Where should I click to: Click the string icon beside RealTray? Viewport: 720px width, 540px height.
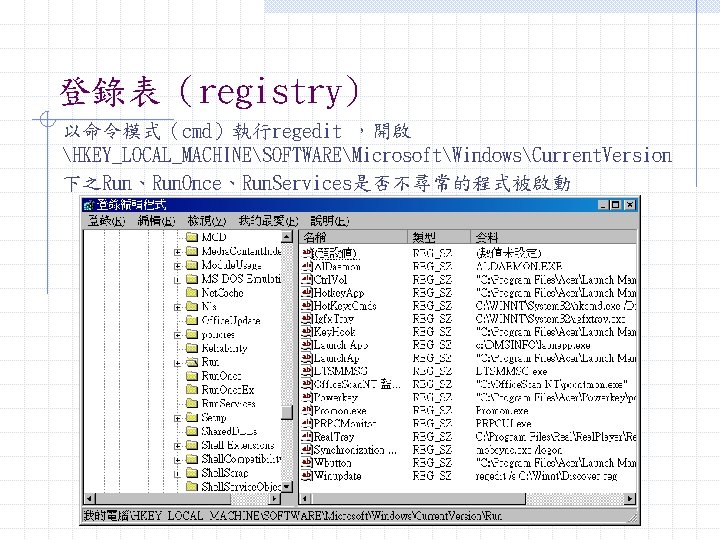tap(307, 436)
